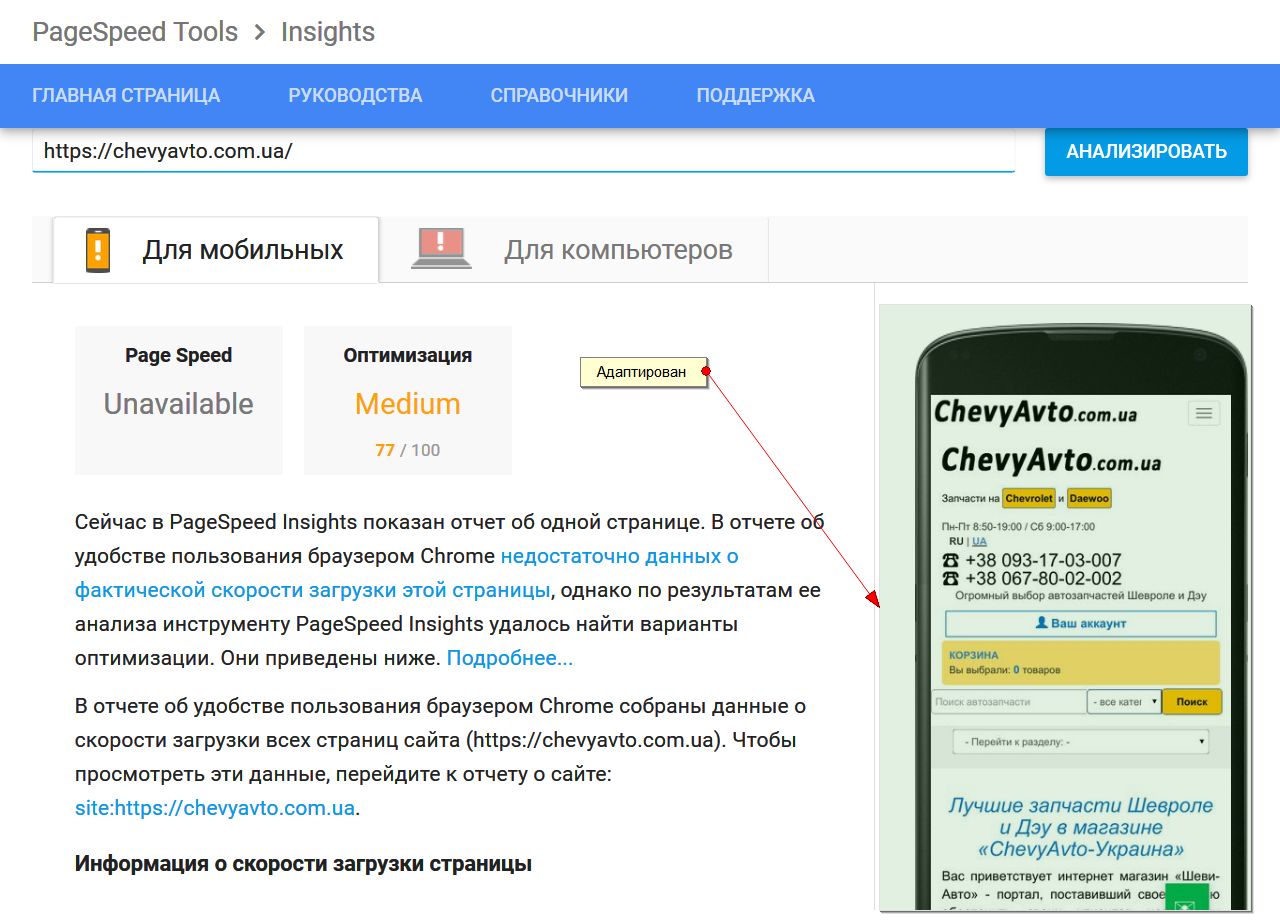Click the laptop icon on the desktop tab
This screenshot has width=1280, height=921.
tap(441, 249)
